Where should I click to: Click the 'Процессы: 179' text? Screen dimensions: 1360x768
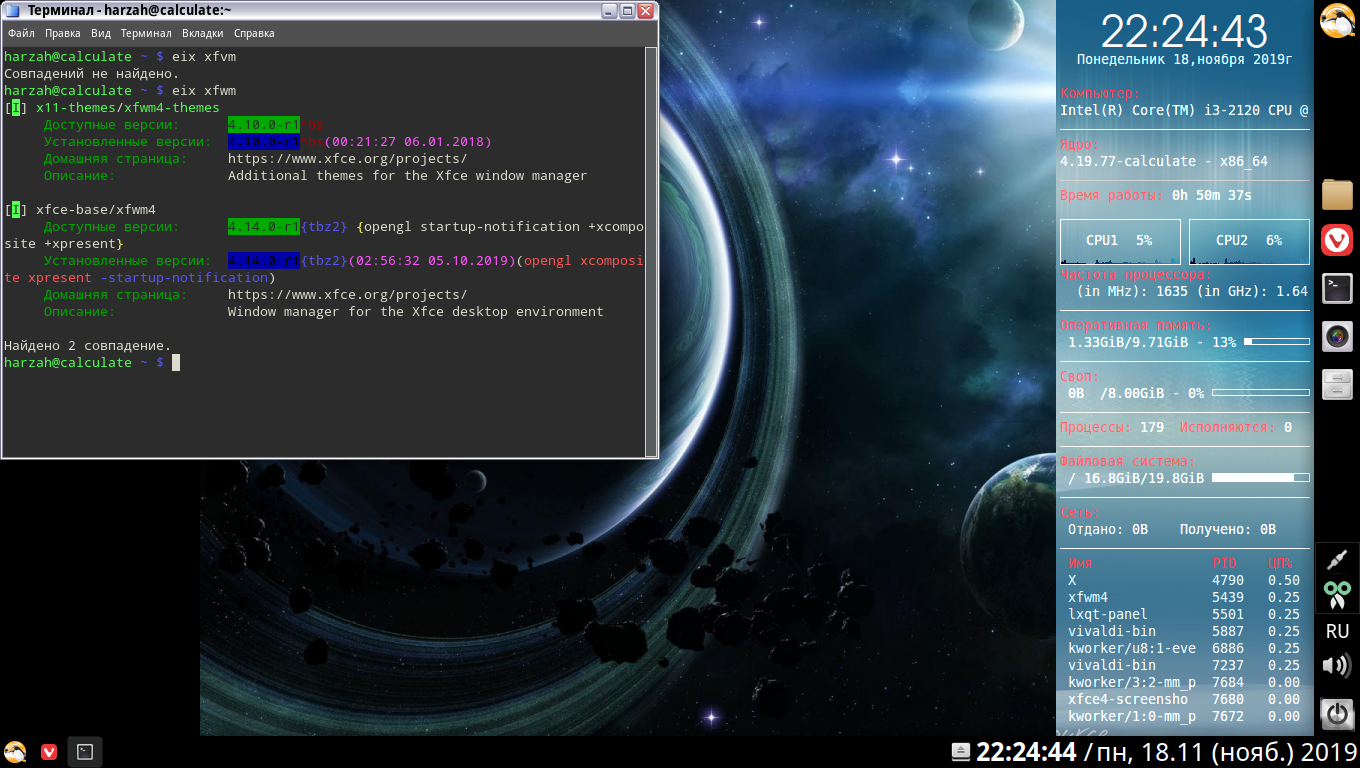[x=1112, y=427]
